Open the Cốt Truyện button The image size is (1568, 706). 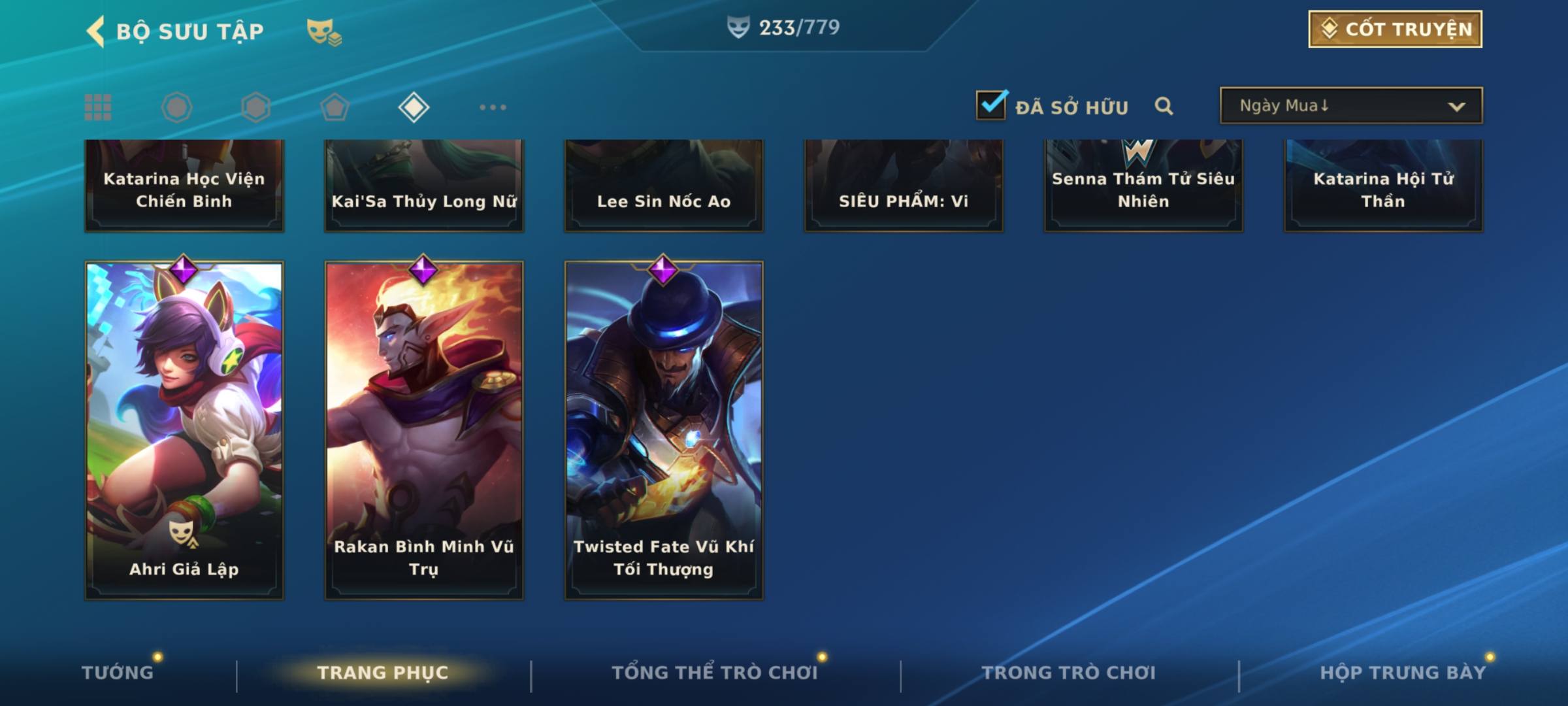[x=1395, y=29]
